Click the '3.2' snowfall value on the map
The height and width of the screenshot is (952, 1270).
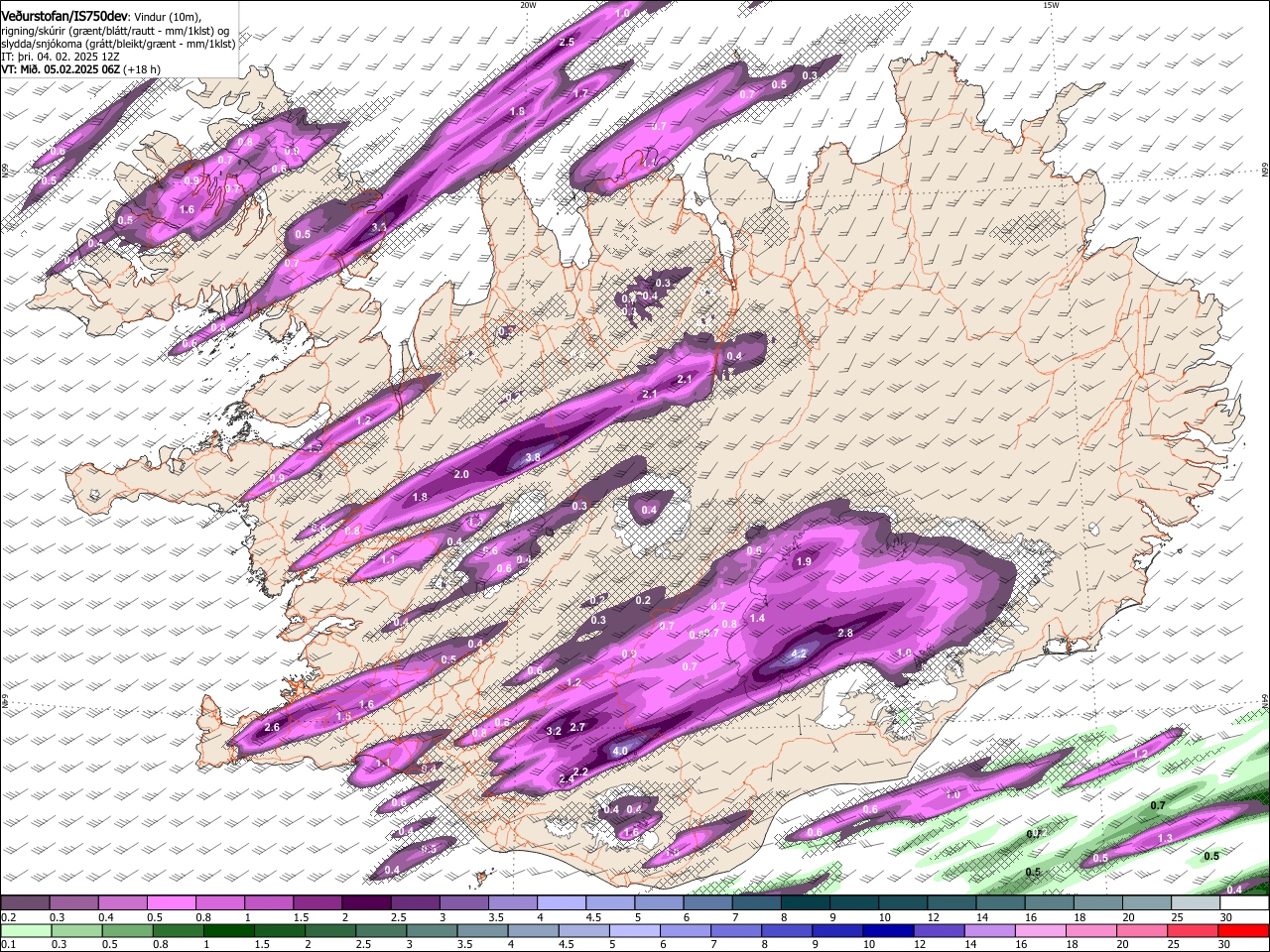pyautogui.click(x=555, y=731)
